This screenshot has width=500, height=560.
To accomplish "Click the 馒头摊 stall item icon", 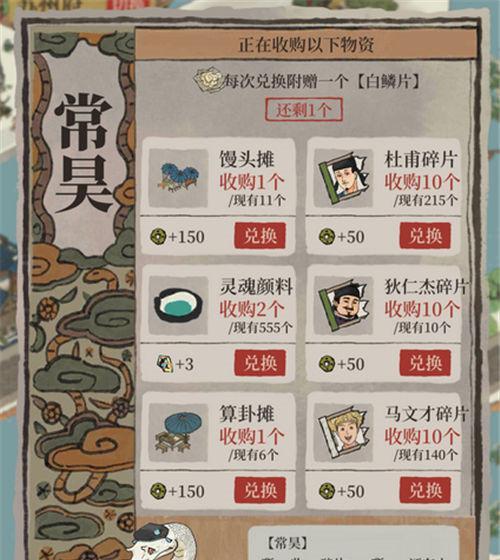I will [x=178, y=178].
